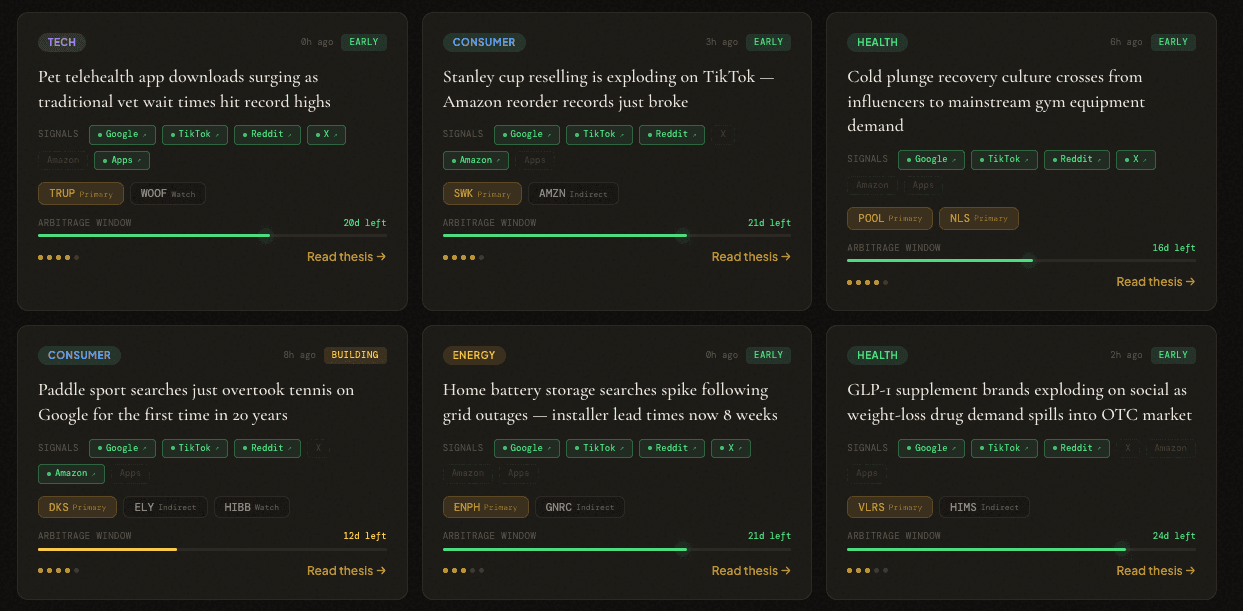Image resolution: width=1243 pixels, height=611 pixels.
Task: Click the ENERGY category tag
Action: (474, 355)
